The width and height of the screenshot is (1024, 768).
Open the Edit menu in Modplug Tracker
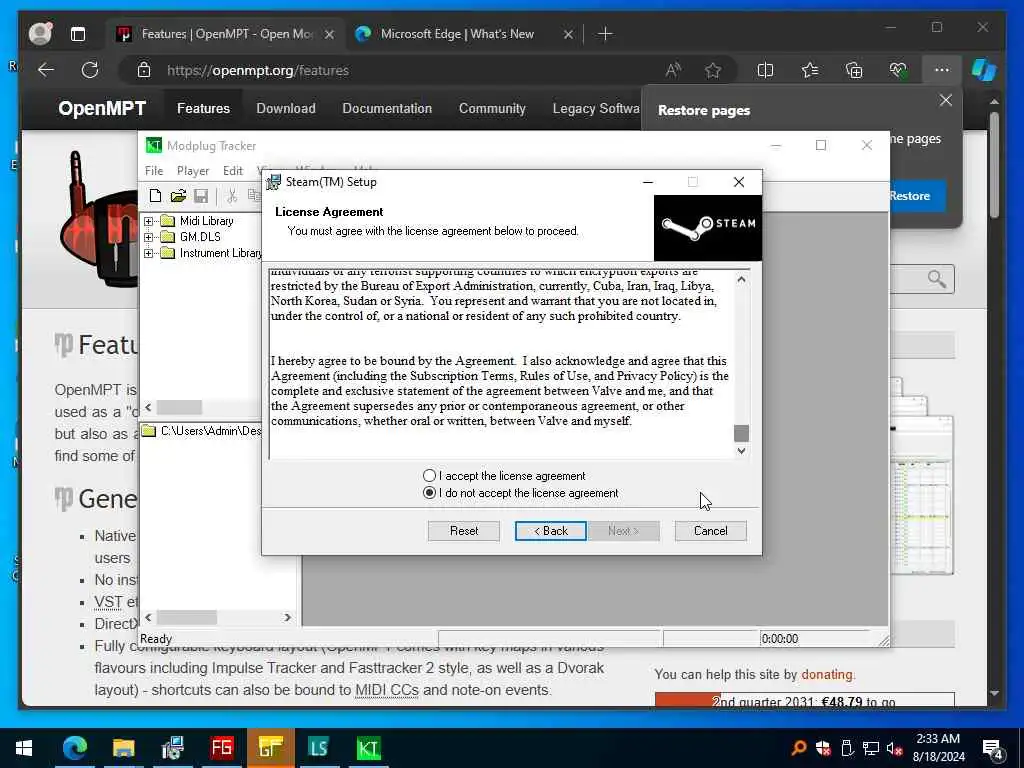(x=232, y=171)
